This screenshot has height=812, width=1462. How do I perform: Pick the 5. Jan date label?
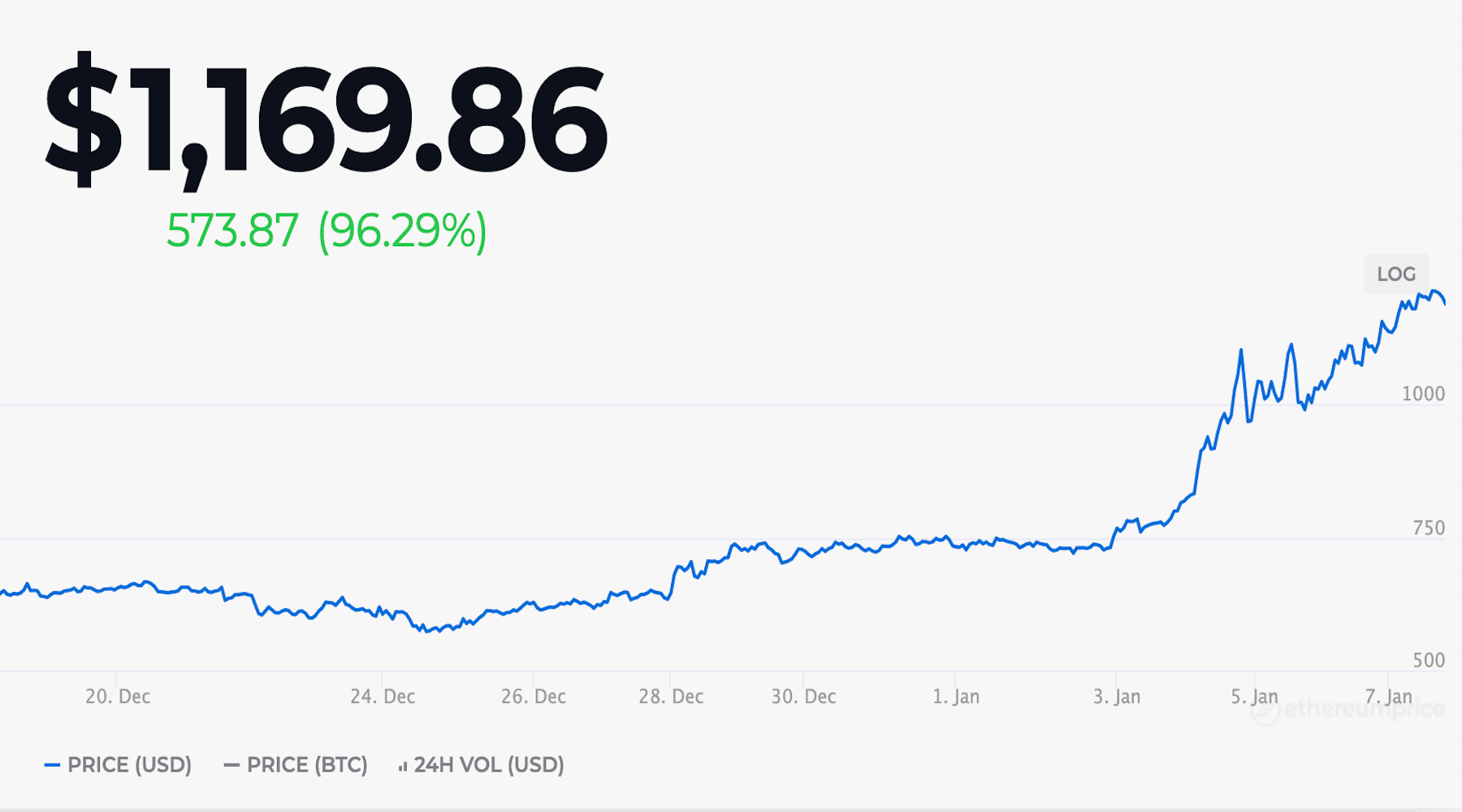(1254, 697)
